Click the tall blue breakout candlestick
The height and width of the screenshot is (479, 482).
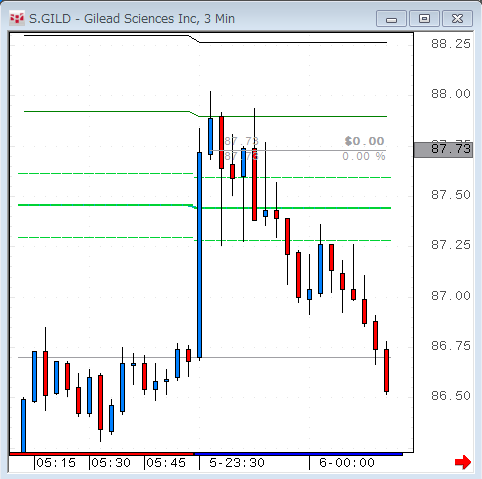(x=199, y=255)
